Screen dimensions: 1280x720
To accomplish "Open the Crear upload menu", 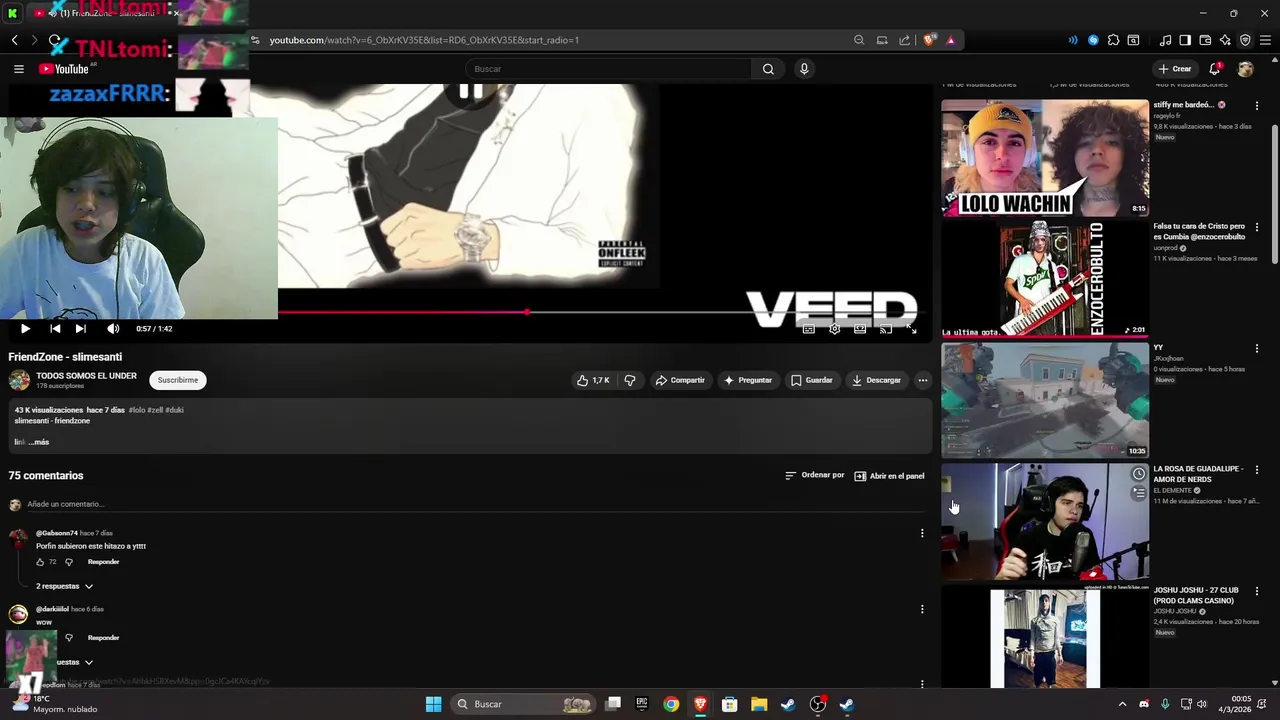I will coord(1175,69).
